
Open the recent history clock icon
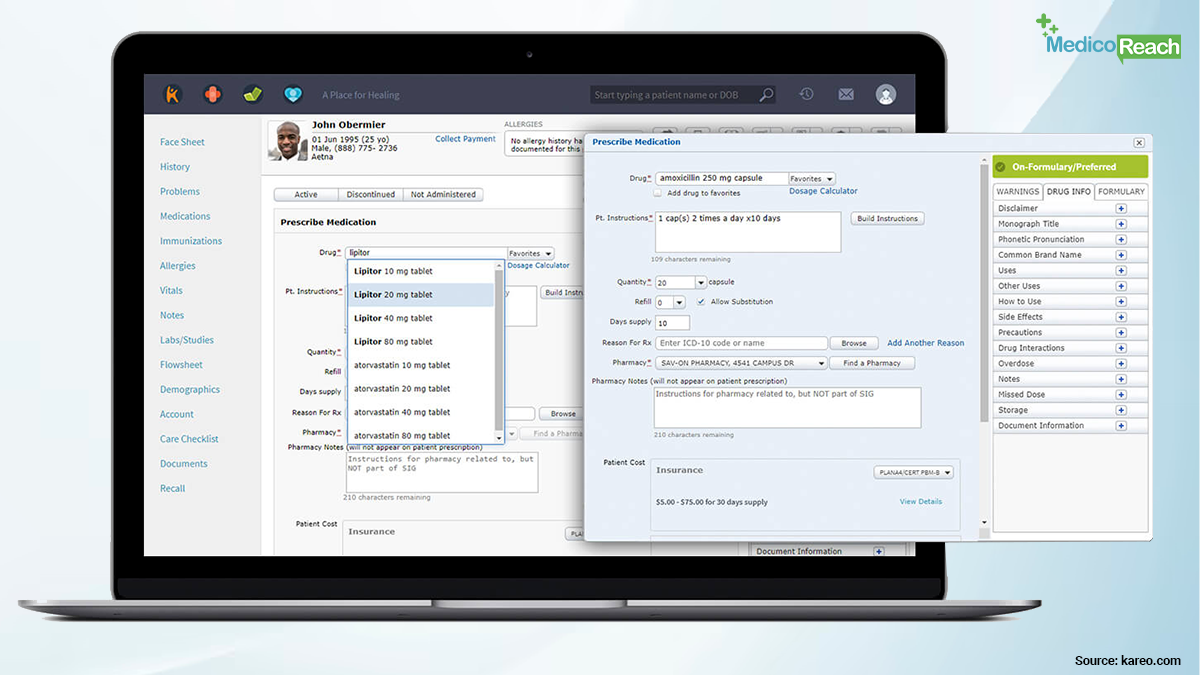pyautogui.click(x=806, y=94)
